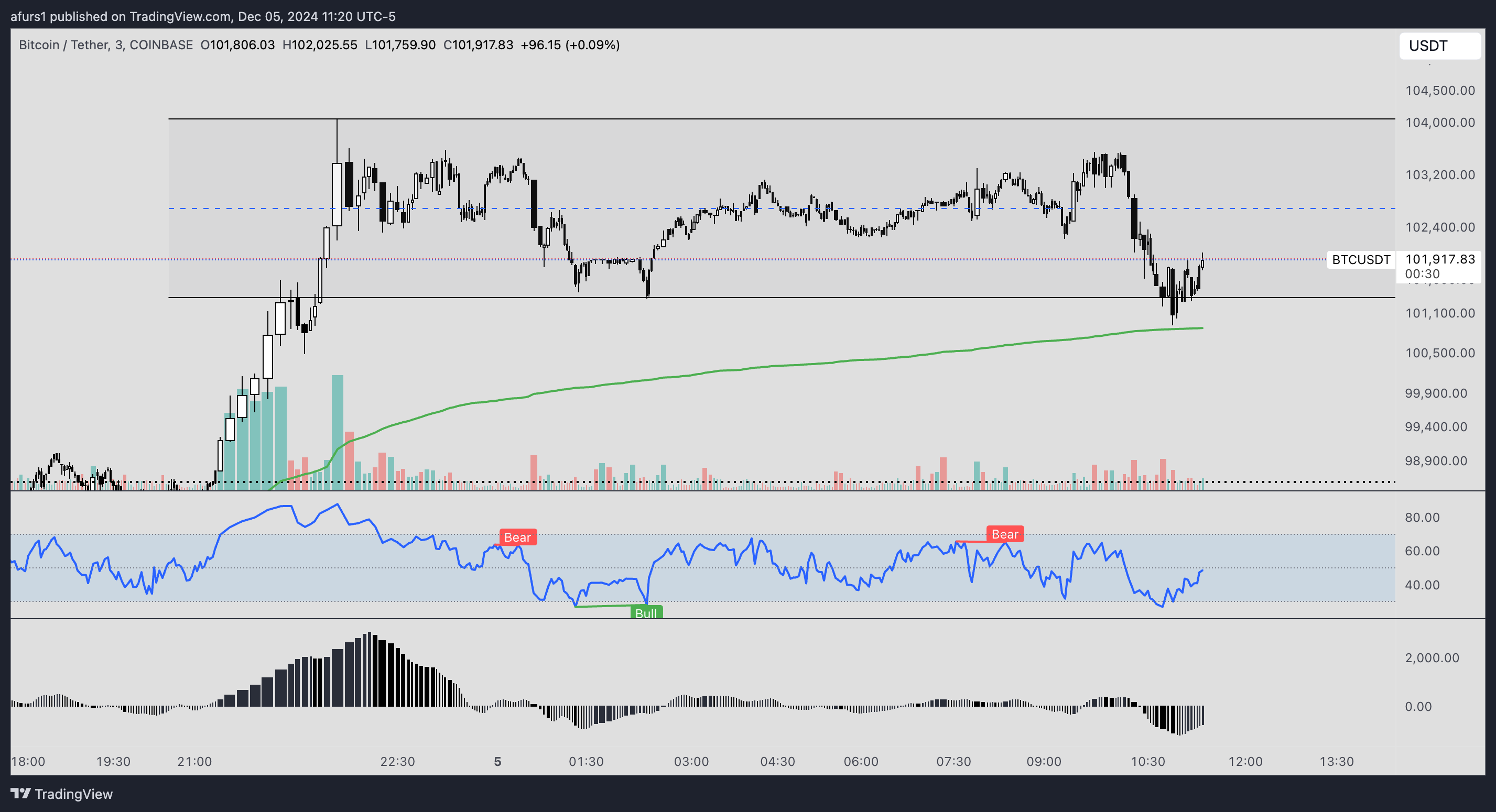Click the TradingView logo
Image resolution: width=1496 pixels, height=812 pixels.
(x=61, y=794)
